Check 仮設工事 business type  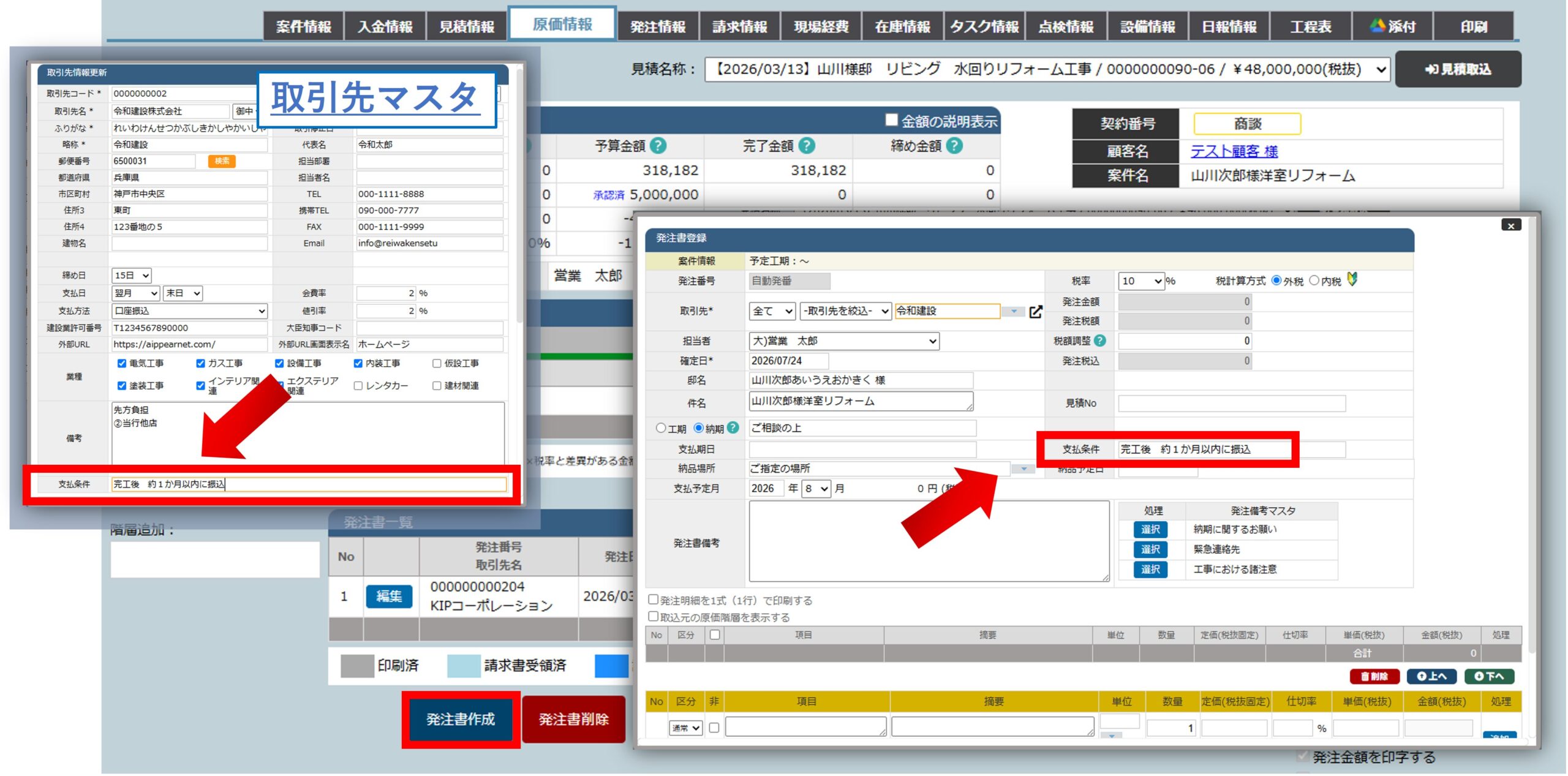[437, 363]
